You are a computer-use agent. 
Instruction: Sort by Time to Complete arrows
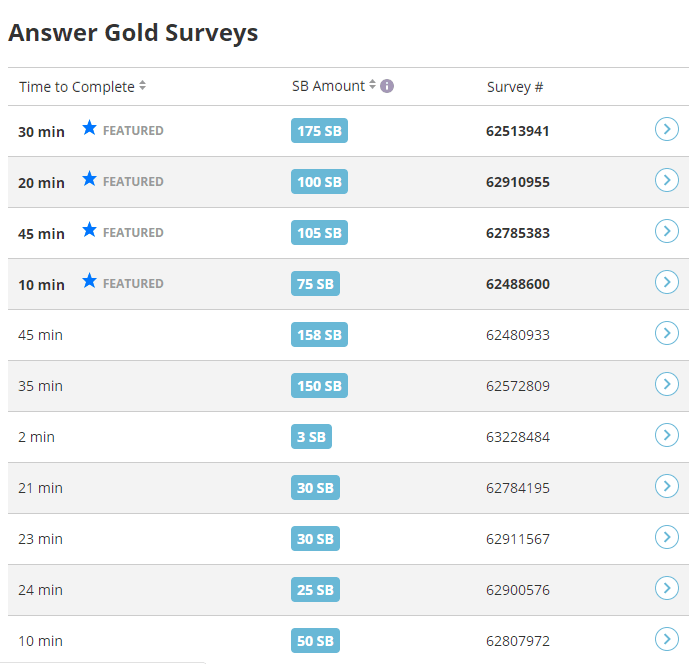click(x=142, y=85)
